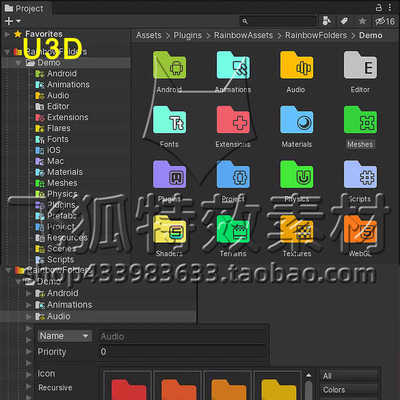
Task: Select Android in upper folder tree
Action: click(x=62, y=74)
